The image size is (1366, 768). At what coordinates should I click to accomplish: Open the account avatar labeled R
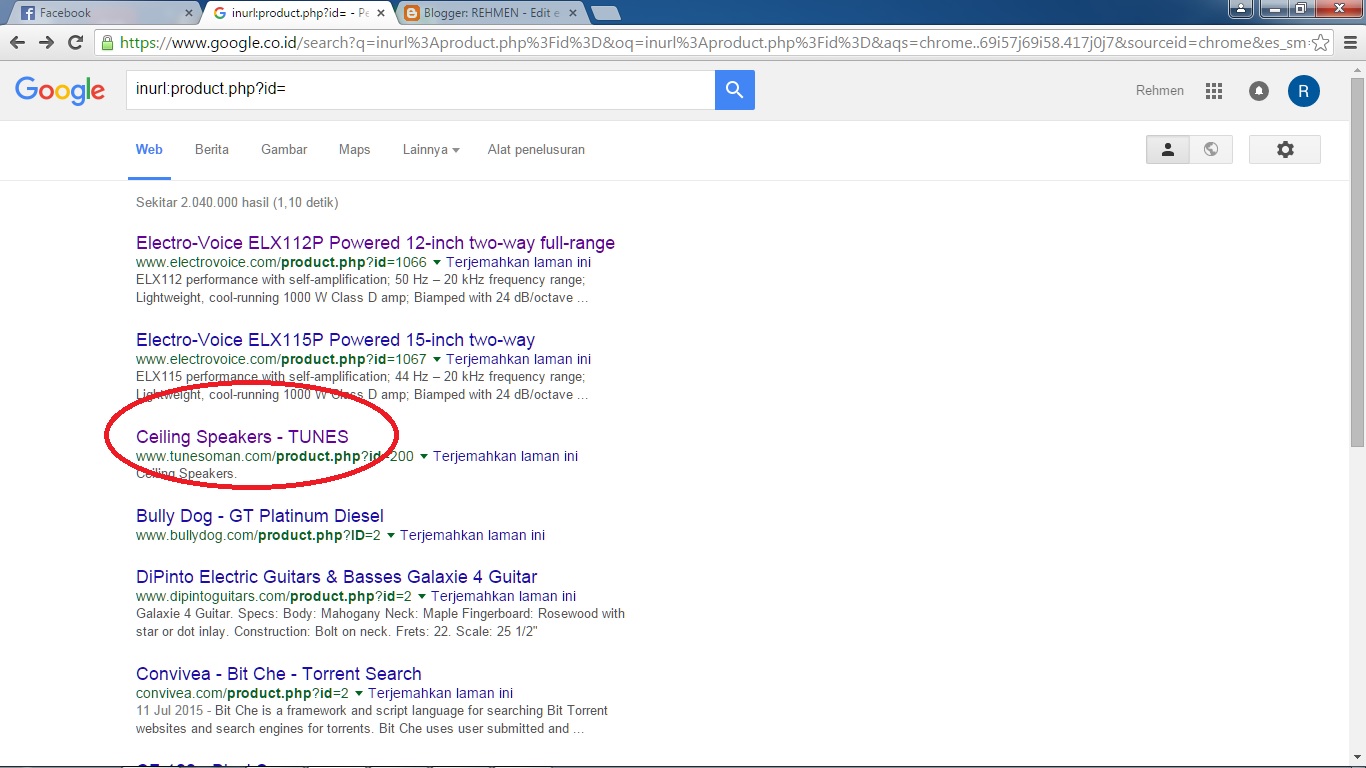[x=1304, y=91]
